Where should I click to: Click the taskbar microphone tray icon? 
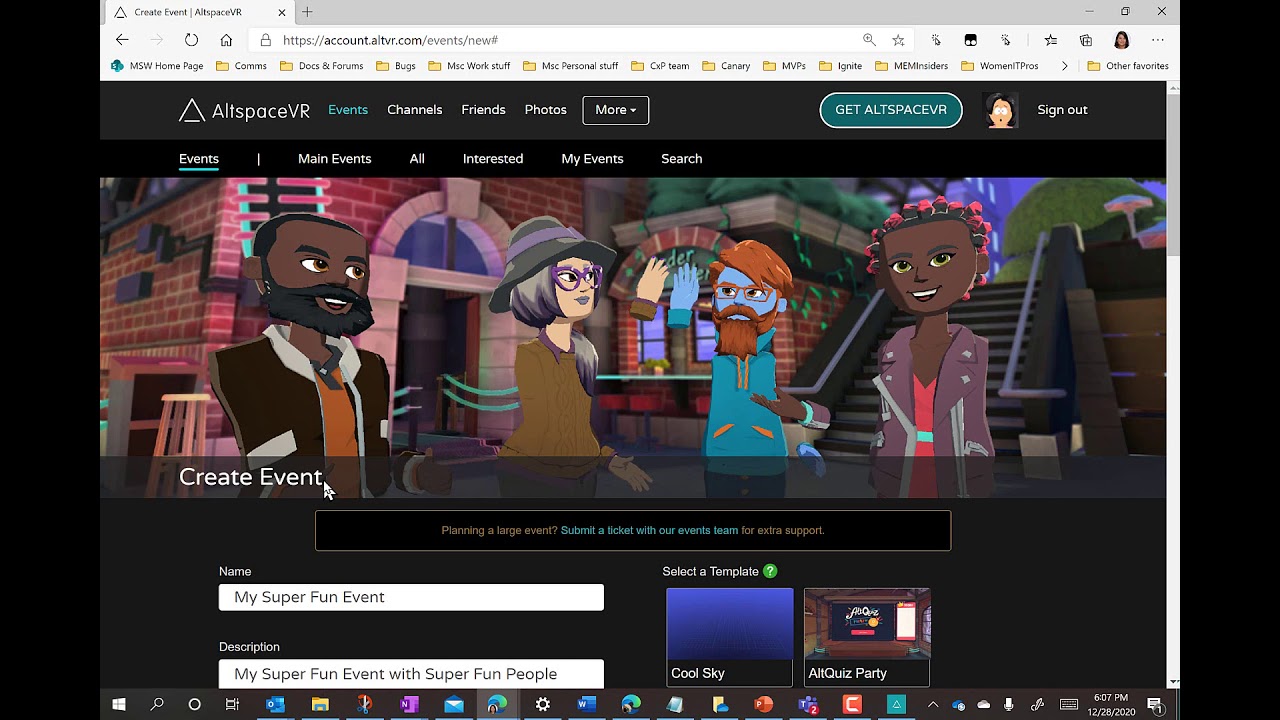pyautogui.click(x=1009, y=705)
